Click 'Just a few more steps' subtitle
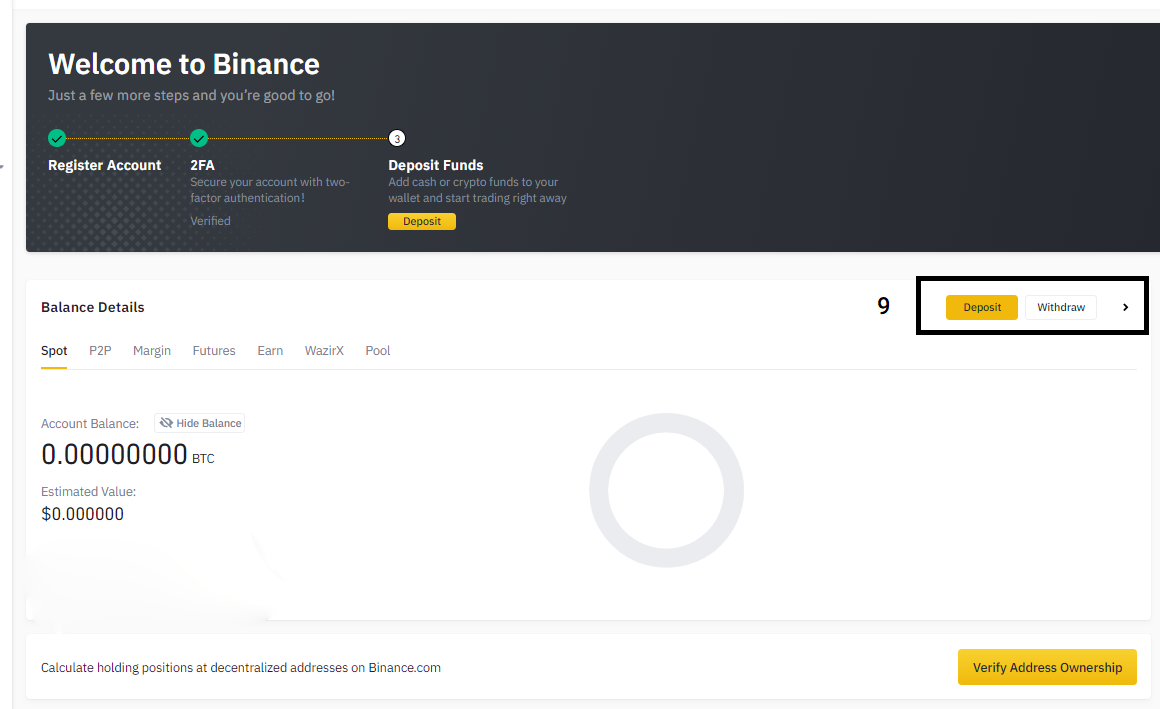The height and width of the screenshot is (709, 1160). click(192, 95)
